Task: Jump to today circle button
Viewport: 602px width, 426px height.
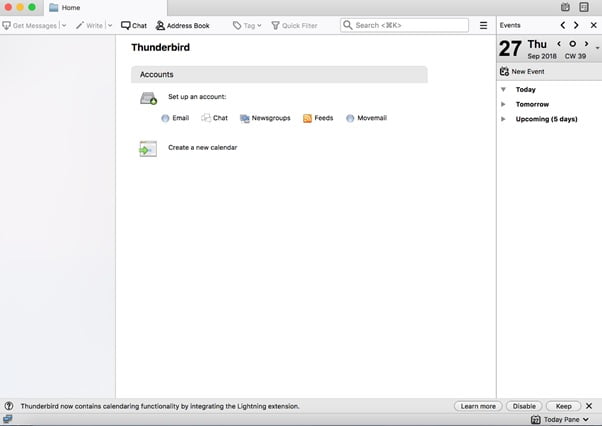Action: coord(572,44)
